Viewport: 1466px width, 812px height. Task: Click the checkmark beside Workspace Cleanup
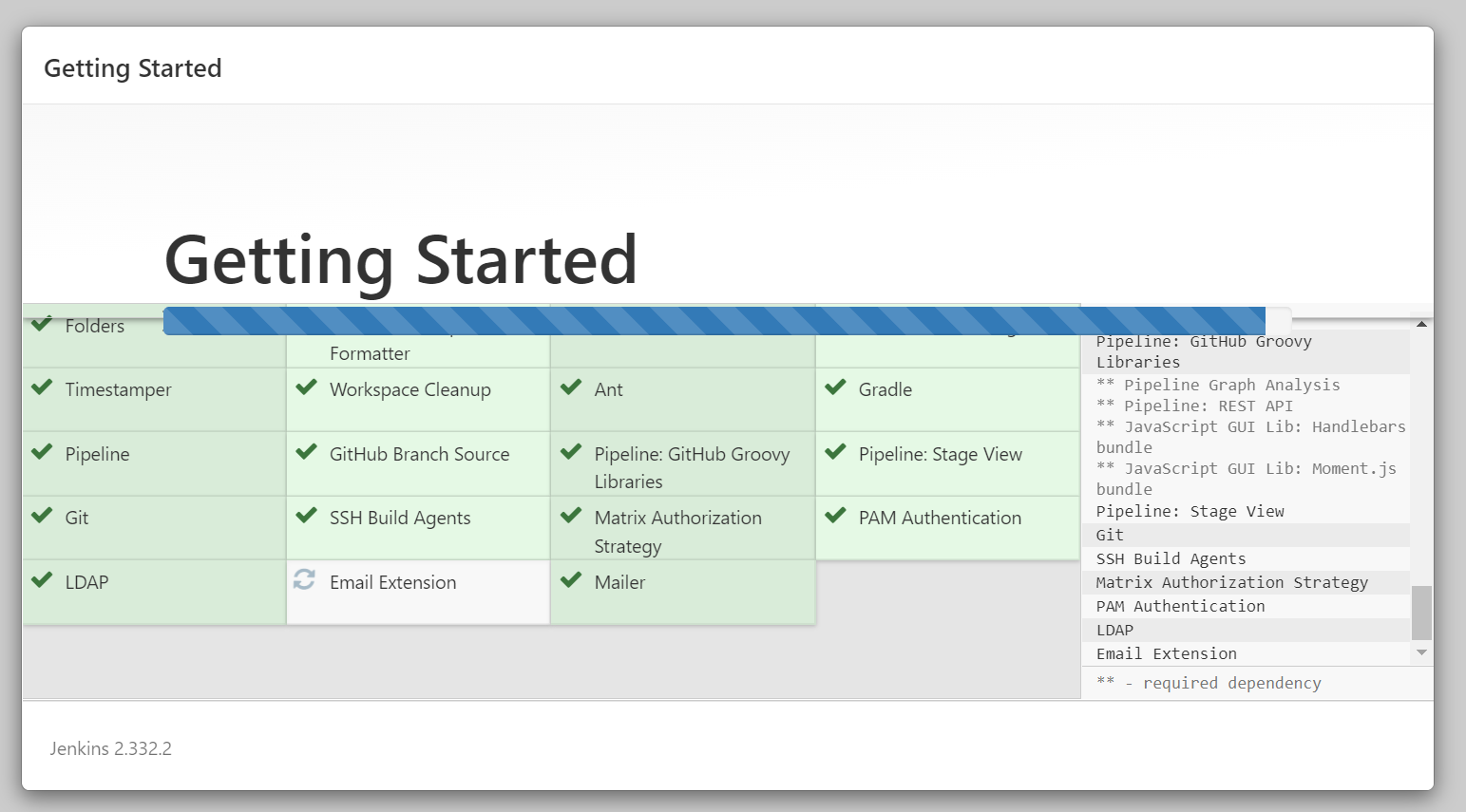click(305, 388)
